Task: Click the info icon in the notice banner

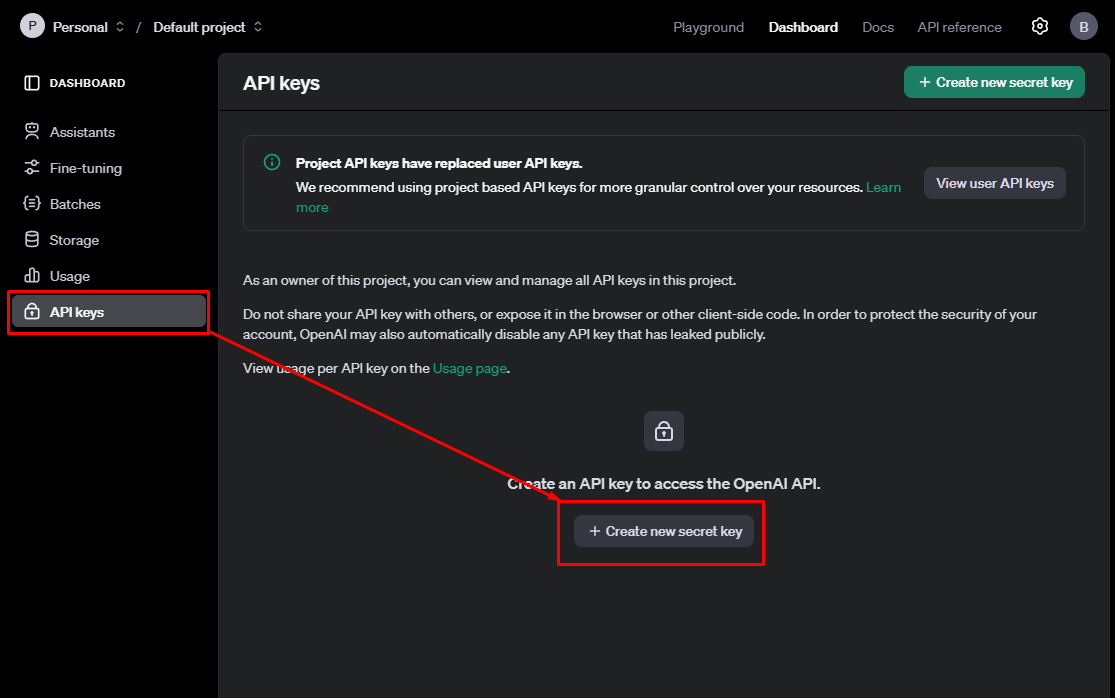Action: (x=272, y=162)
